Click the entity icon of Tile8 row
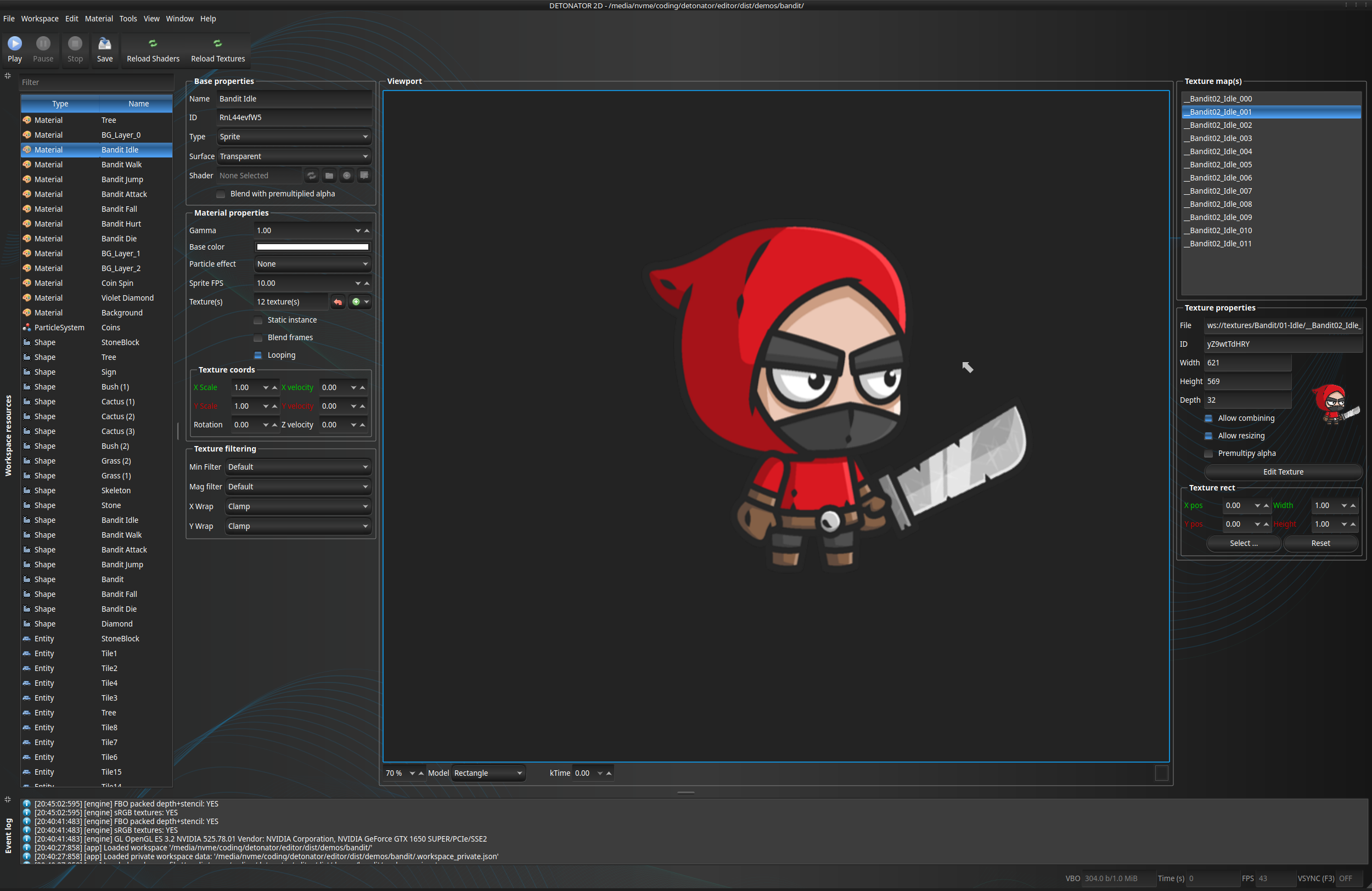Image resolution: width=1372 pixels, height=891 pixels. [26, 728]
